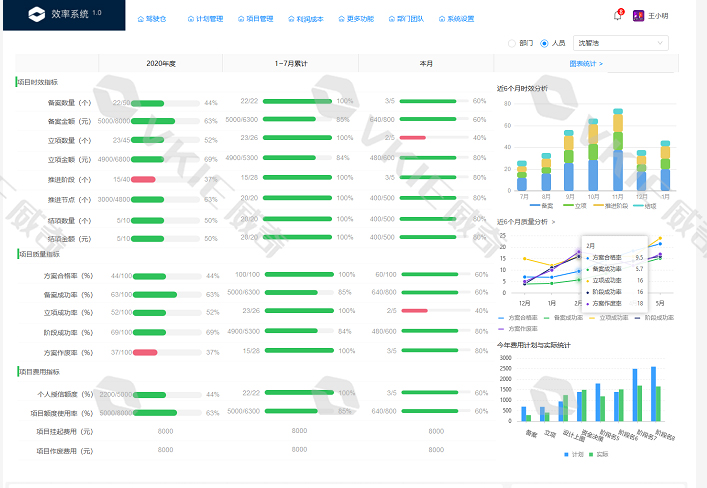
Task: Toggle 备案 legend in the 时效分析 chart
Action: pyautogui.click(x=540, y=205)
